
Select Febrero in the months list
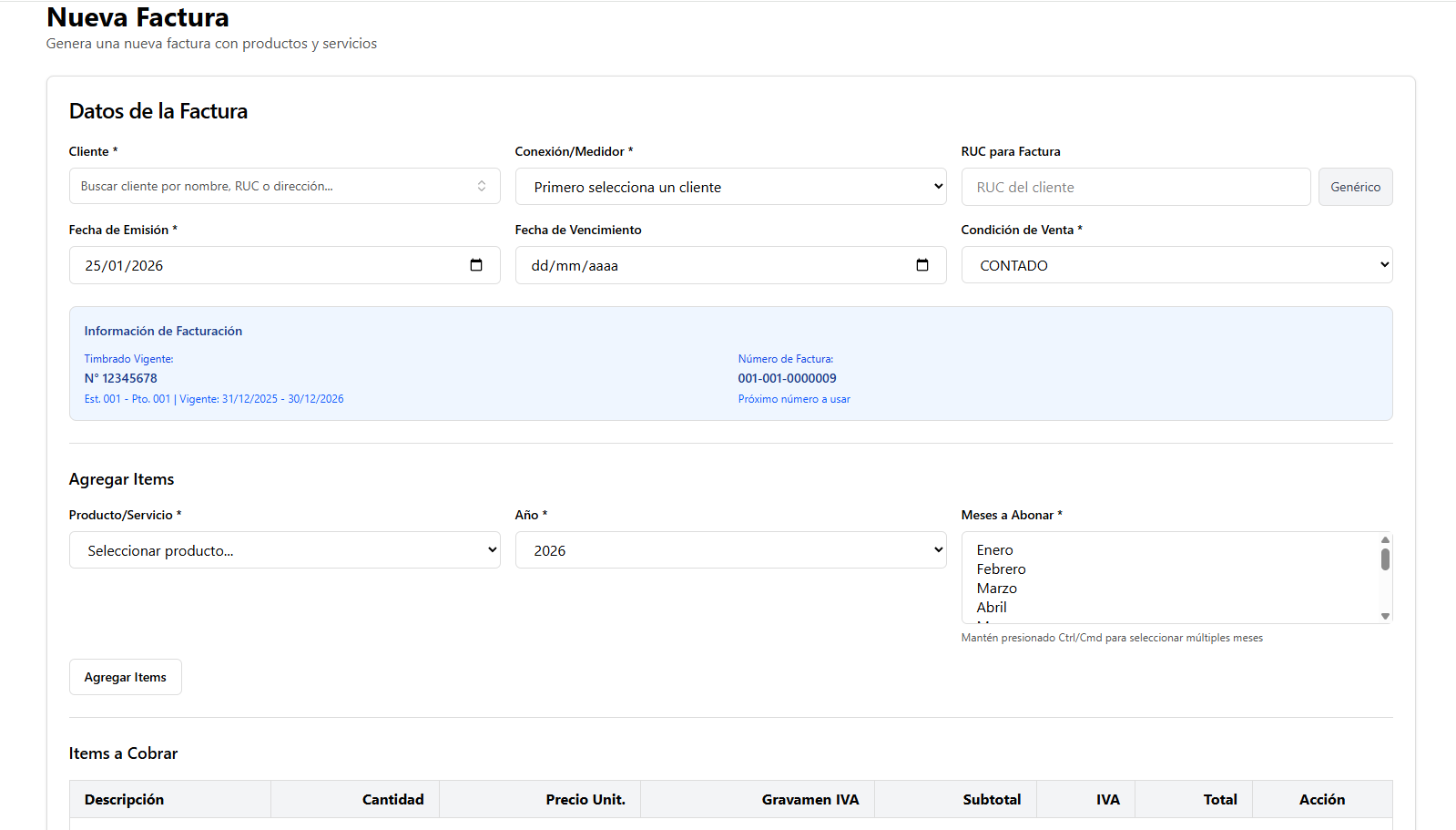1001,569
